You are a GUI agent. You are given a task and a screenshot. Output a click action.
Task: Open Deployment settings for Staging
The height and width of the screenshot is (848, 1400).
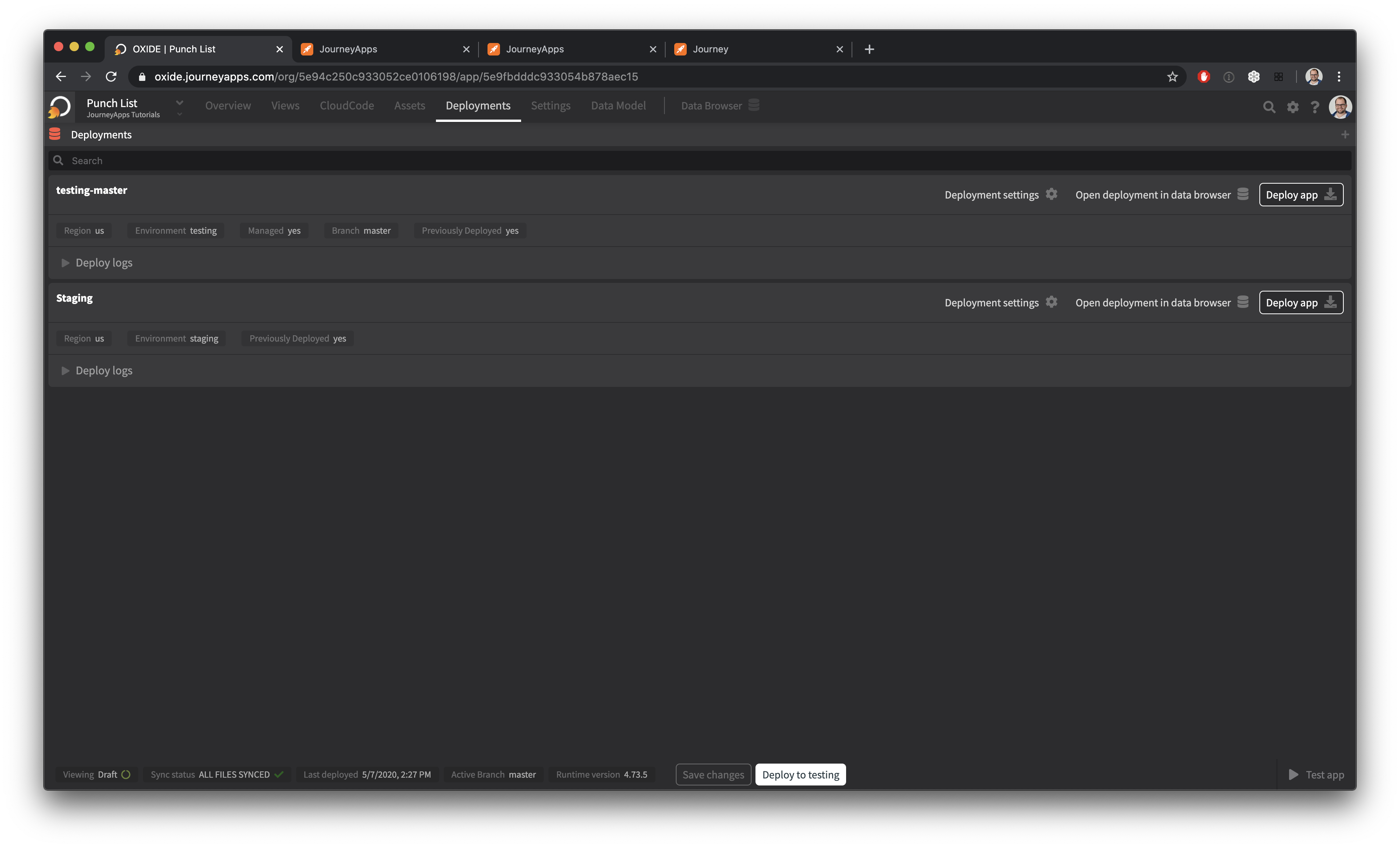point(991,302)
